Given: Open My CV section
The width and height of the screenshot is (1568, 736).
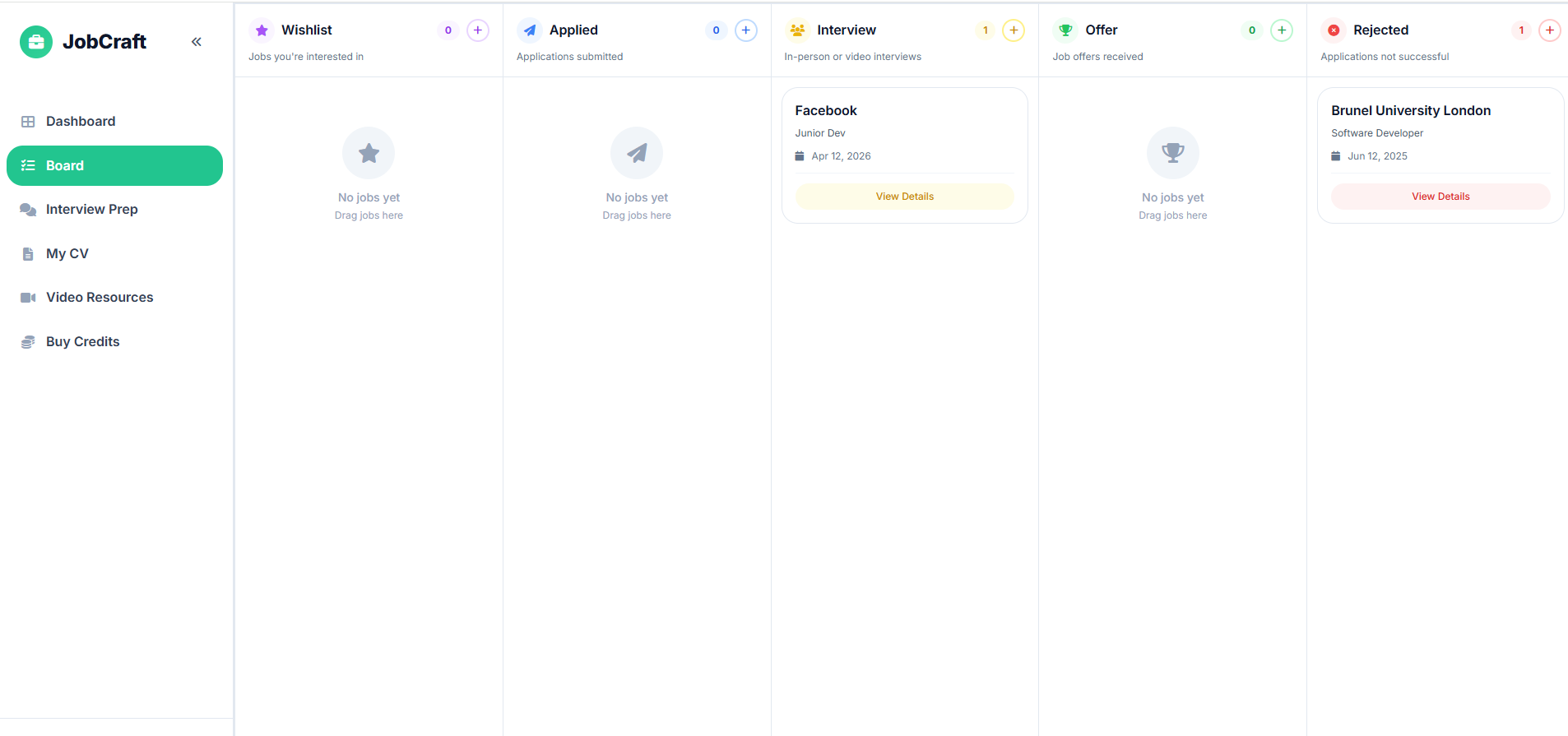Looking at the screenshot, I should point(114,253).
